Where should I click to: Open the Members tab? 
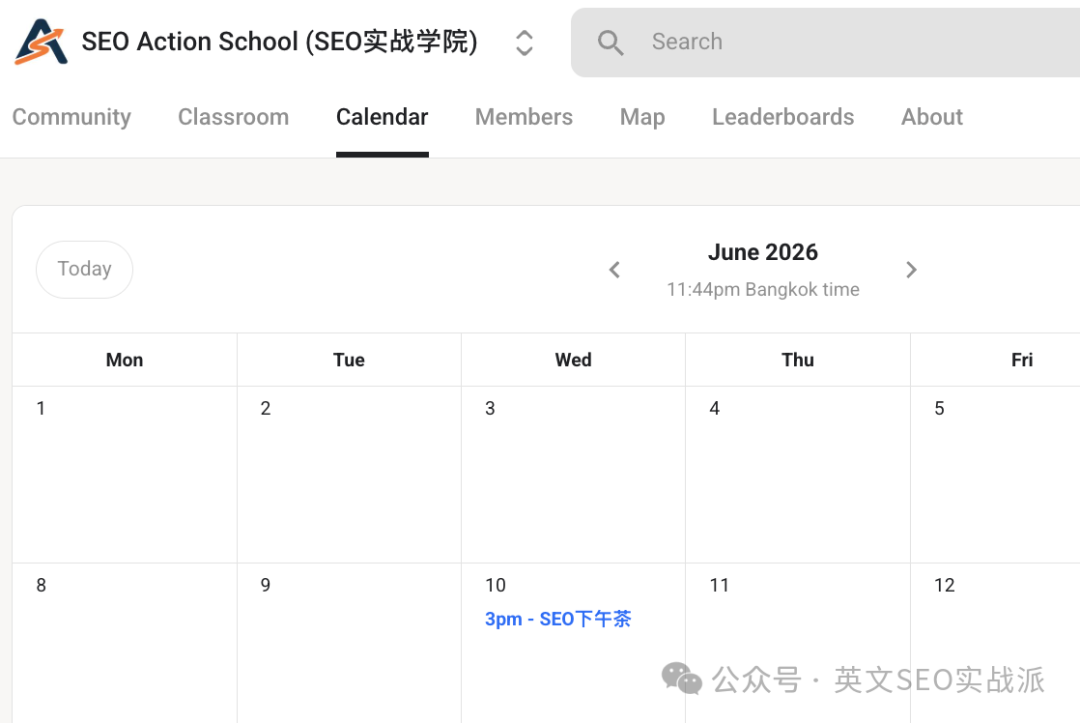click(524, 117)
